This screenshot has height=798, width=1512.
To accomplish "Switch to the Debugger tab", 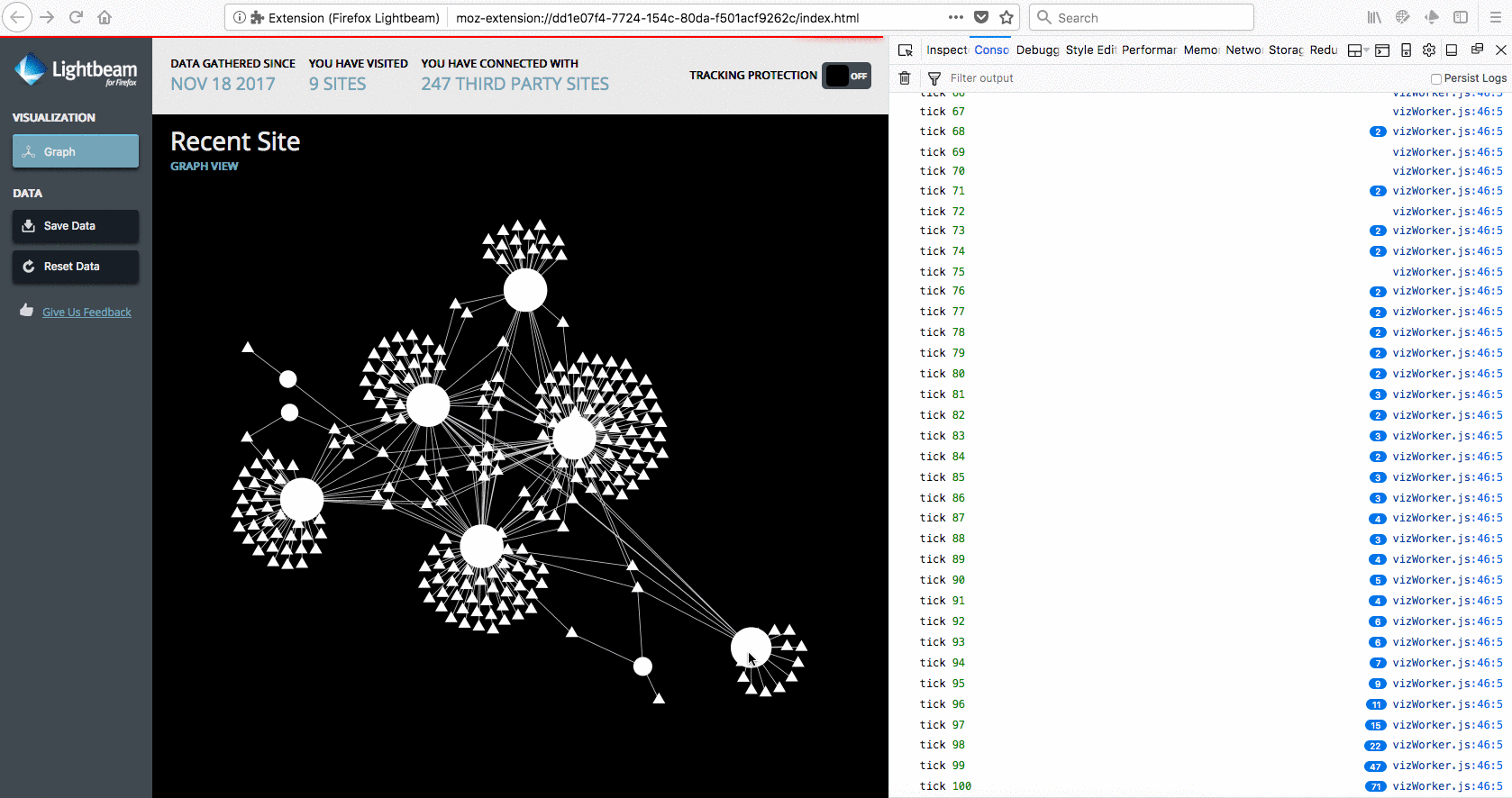I will pos(1037,50).
